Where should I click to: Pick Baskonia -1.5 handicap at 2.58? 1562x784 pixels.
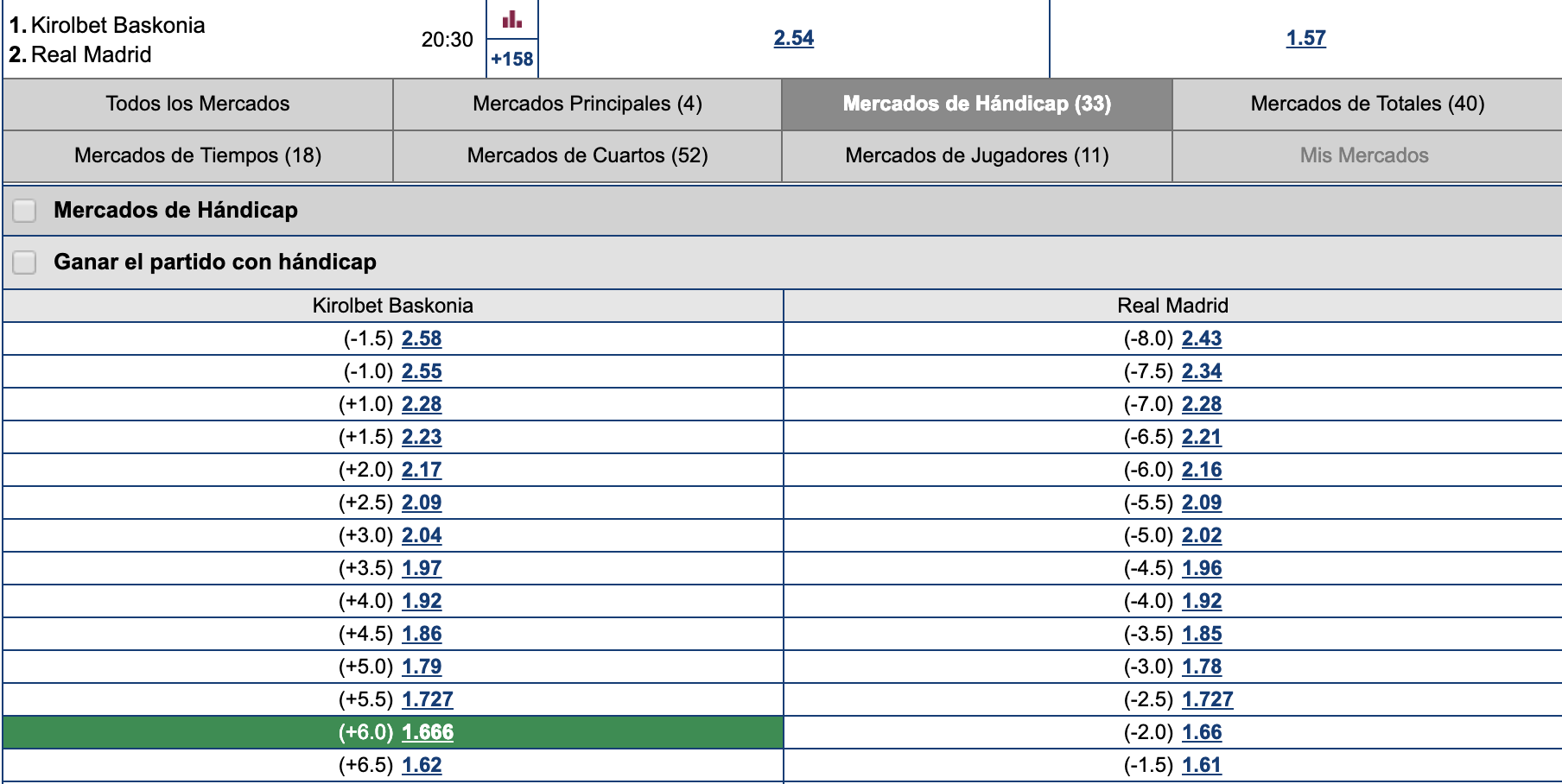(x=422, y=338)
